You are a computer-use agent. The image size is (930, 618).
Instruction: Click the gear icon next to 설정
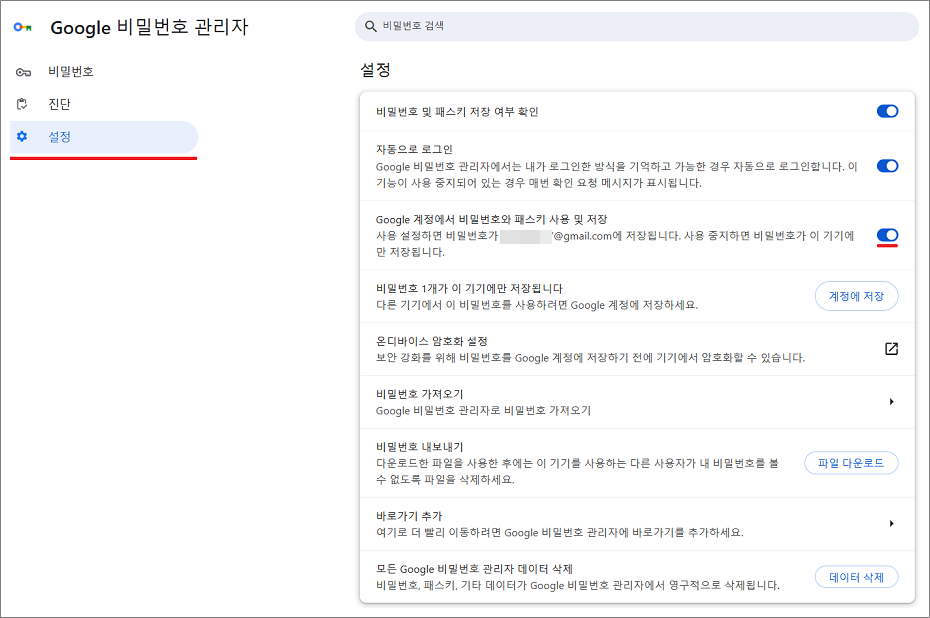(21, 137)
